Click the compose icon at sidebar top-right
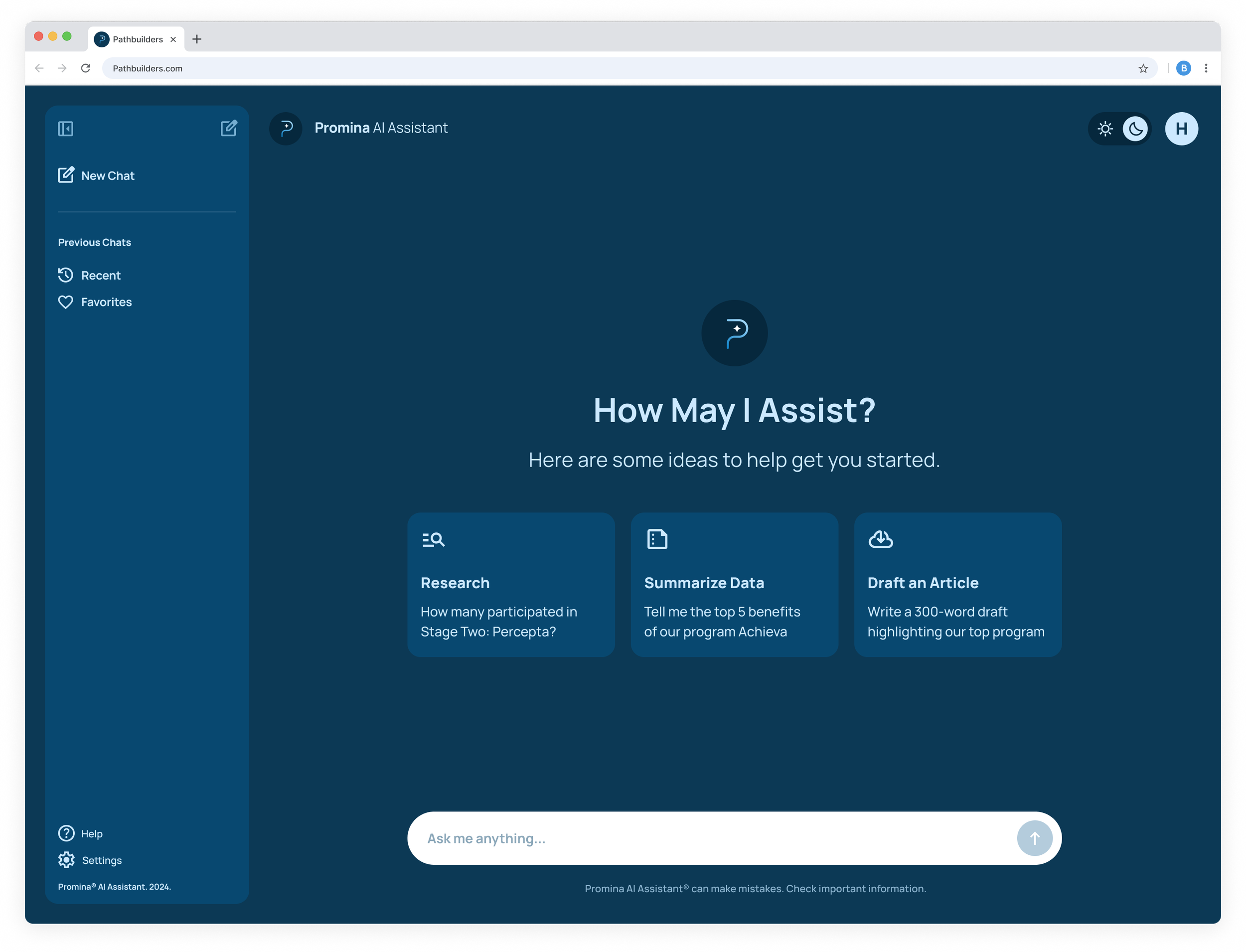The image size is (1246, 952). coord(228,128)
